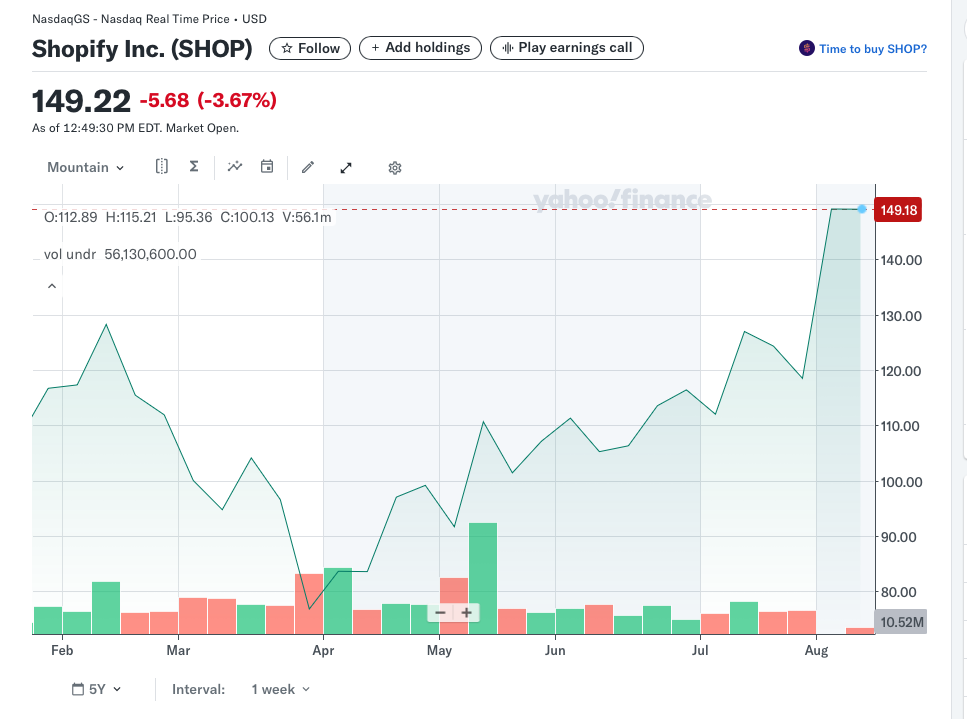Open the chart indicators icon

click(235, 167)
